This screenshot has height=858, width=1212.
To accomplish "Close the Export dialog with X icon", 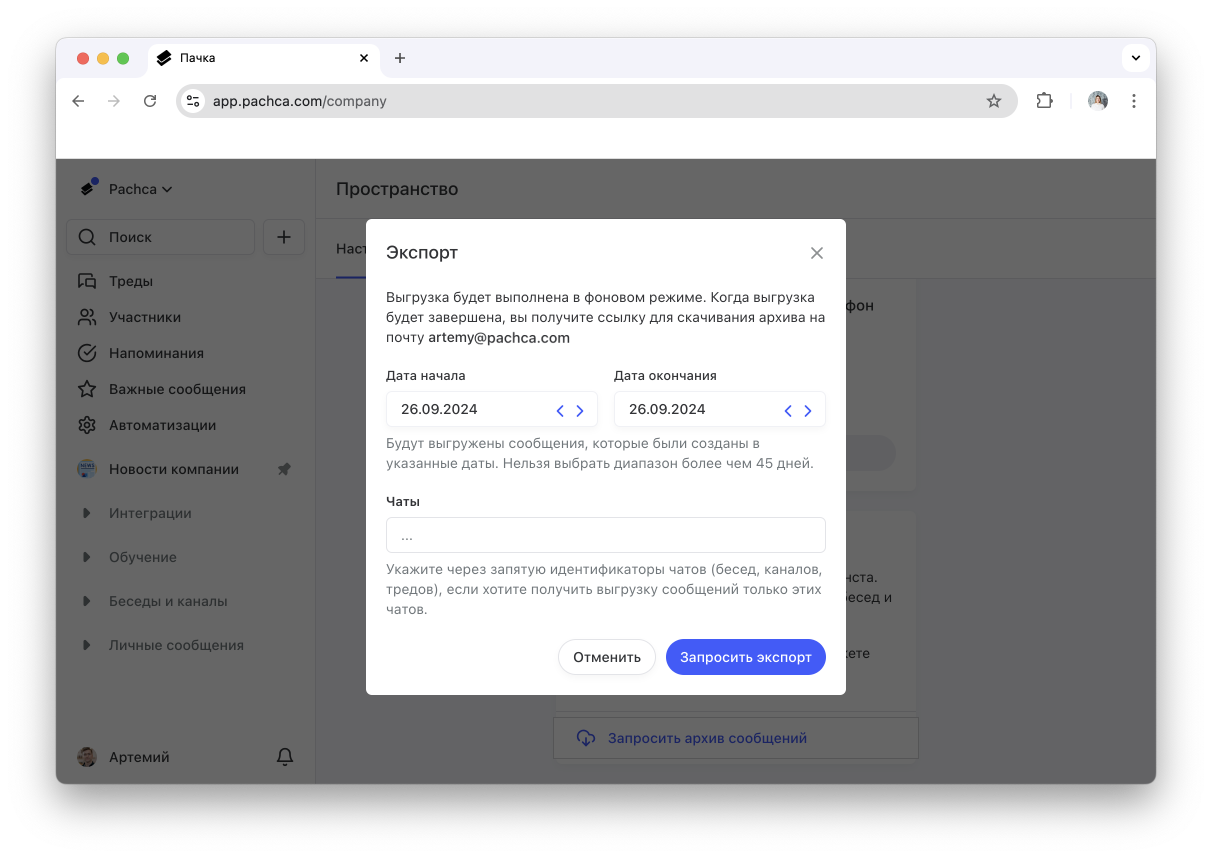I will (x=816, y=253).
